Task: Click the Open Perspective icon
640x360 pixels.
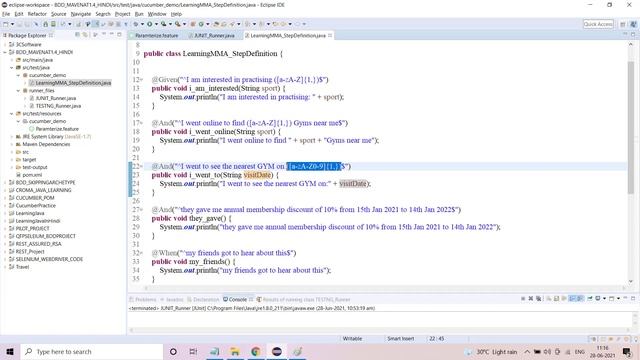Action: click(623, 24)
